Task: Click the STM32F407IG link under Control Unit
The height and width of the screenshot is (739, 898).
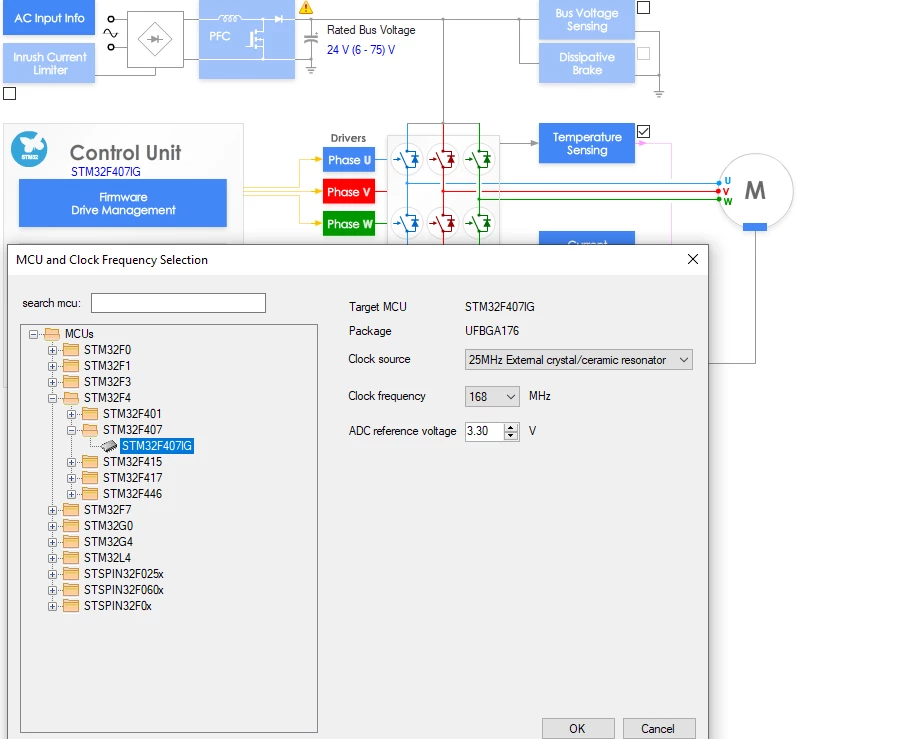Action: [x=105, y=172]
